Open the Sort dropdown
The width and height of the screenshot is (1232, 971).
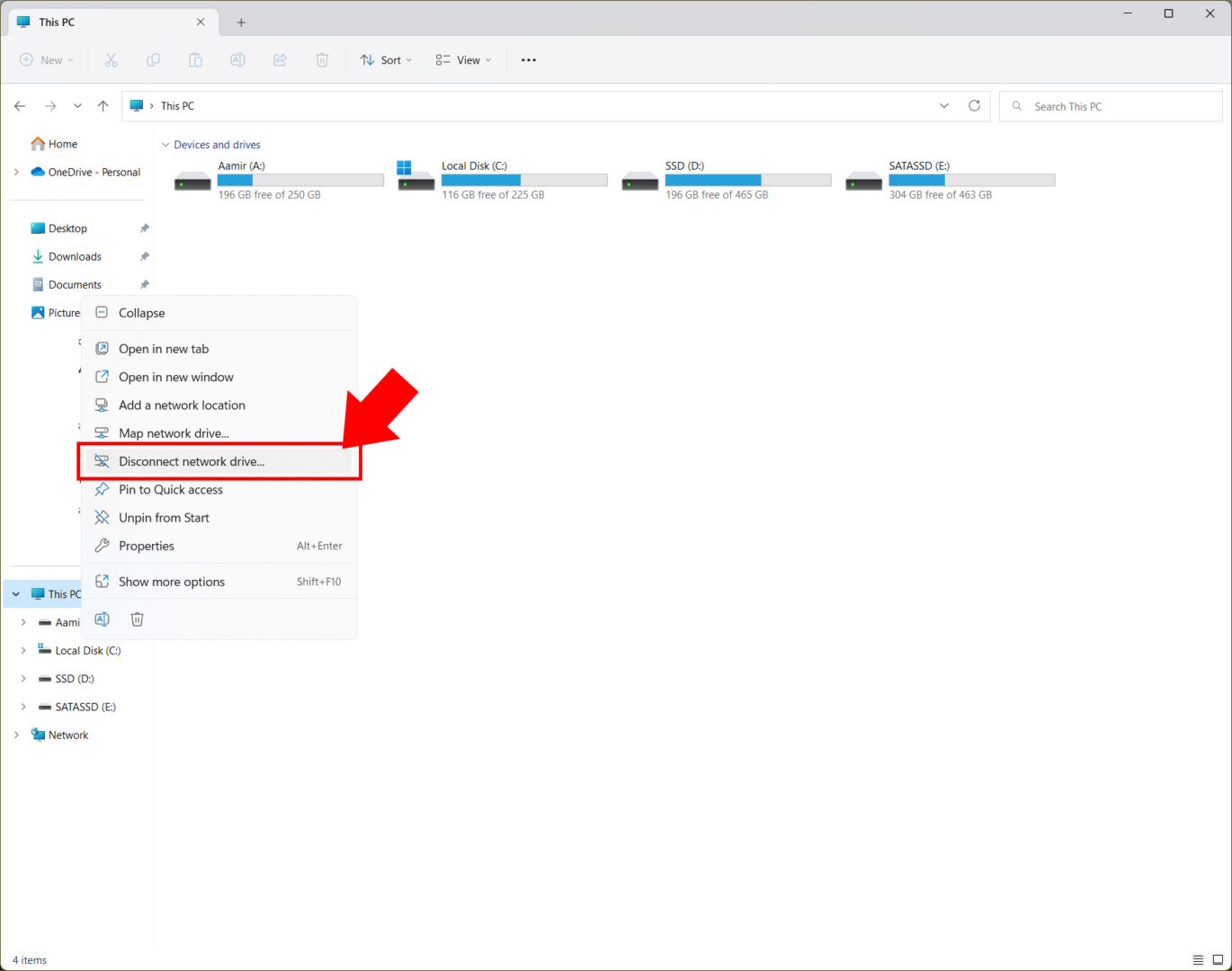386,60
